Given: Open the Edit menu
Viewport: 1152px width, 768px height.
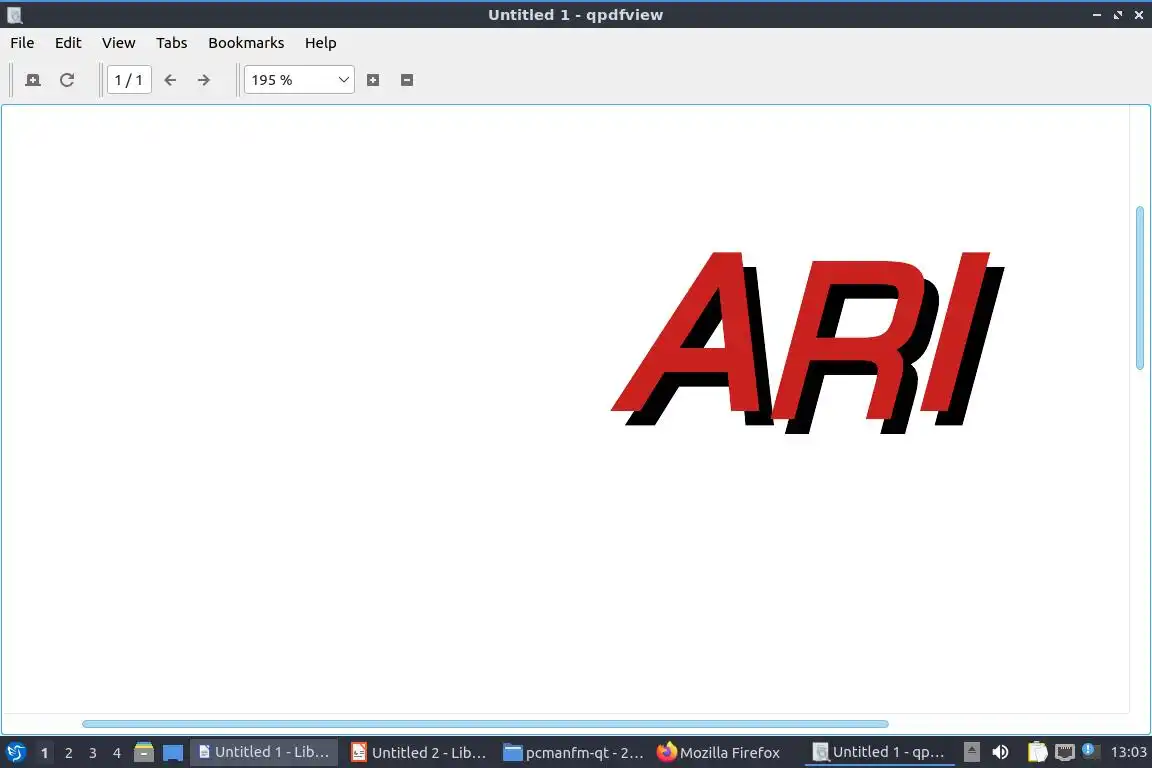Looking at the screenshot, I should (68, 43).
